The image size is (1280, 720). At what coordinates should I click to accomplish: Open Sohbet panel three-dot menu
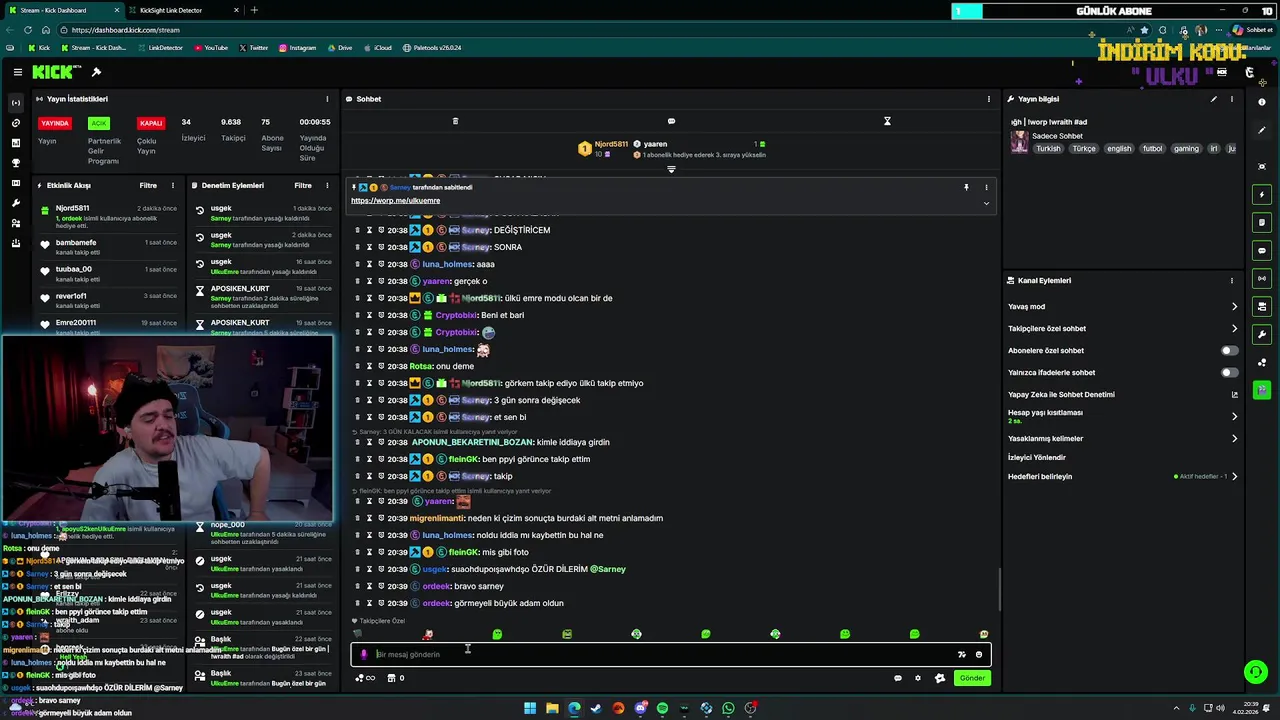(989, 99)
